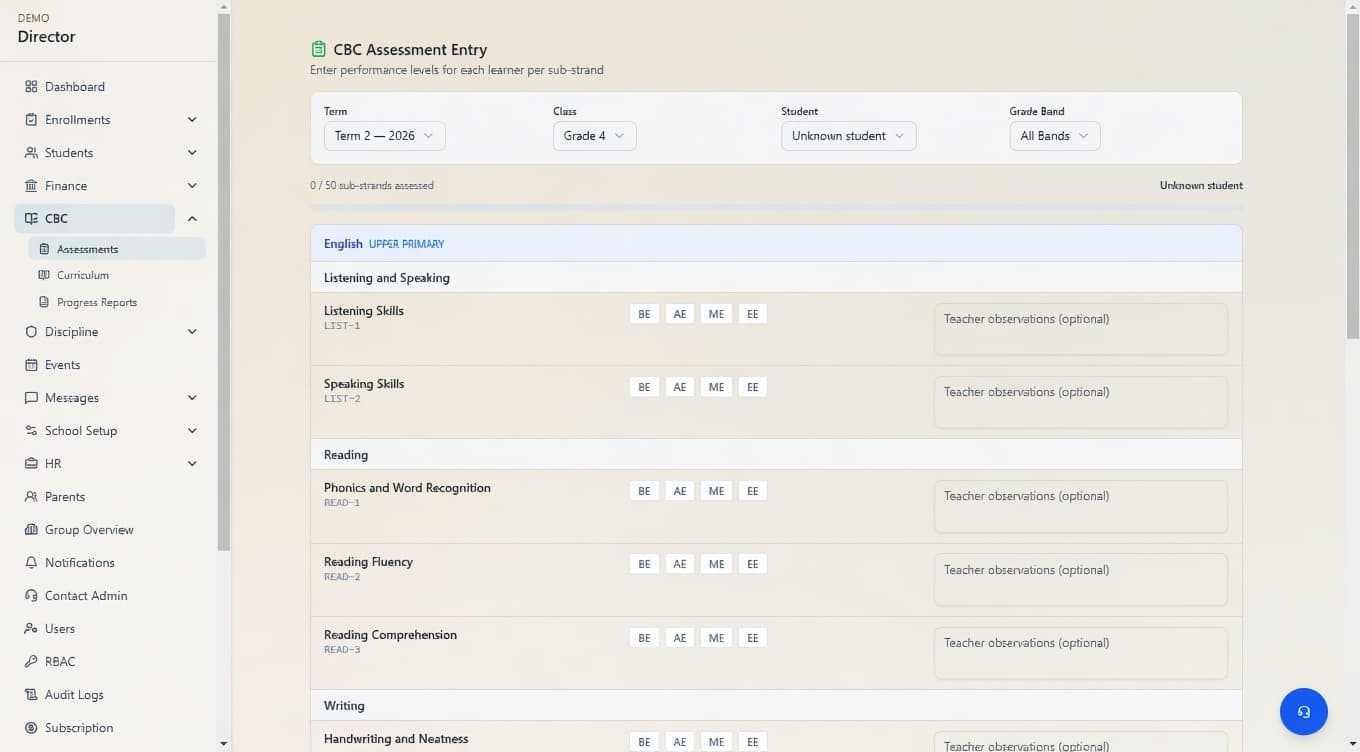Click the Messages speech bubble icon

31,398
